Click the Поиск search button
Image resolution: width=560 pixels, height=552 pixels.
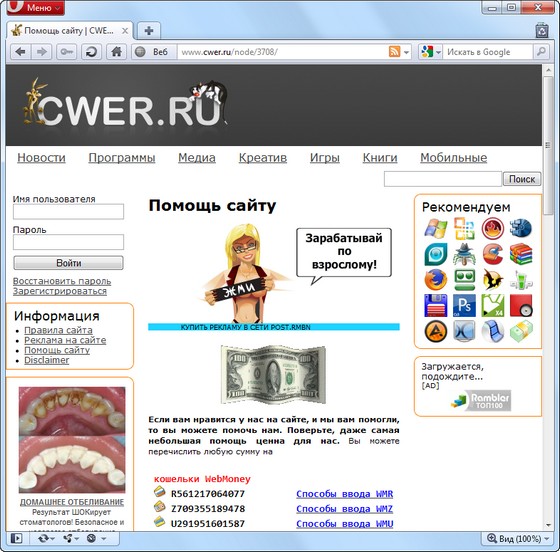pos(522,179)
